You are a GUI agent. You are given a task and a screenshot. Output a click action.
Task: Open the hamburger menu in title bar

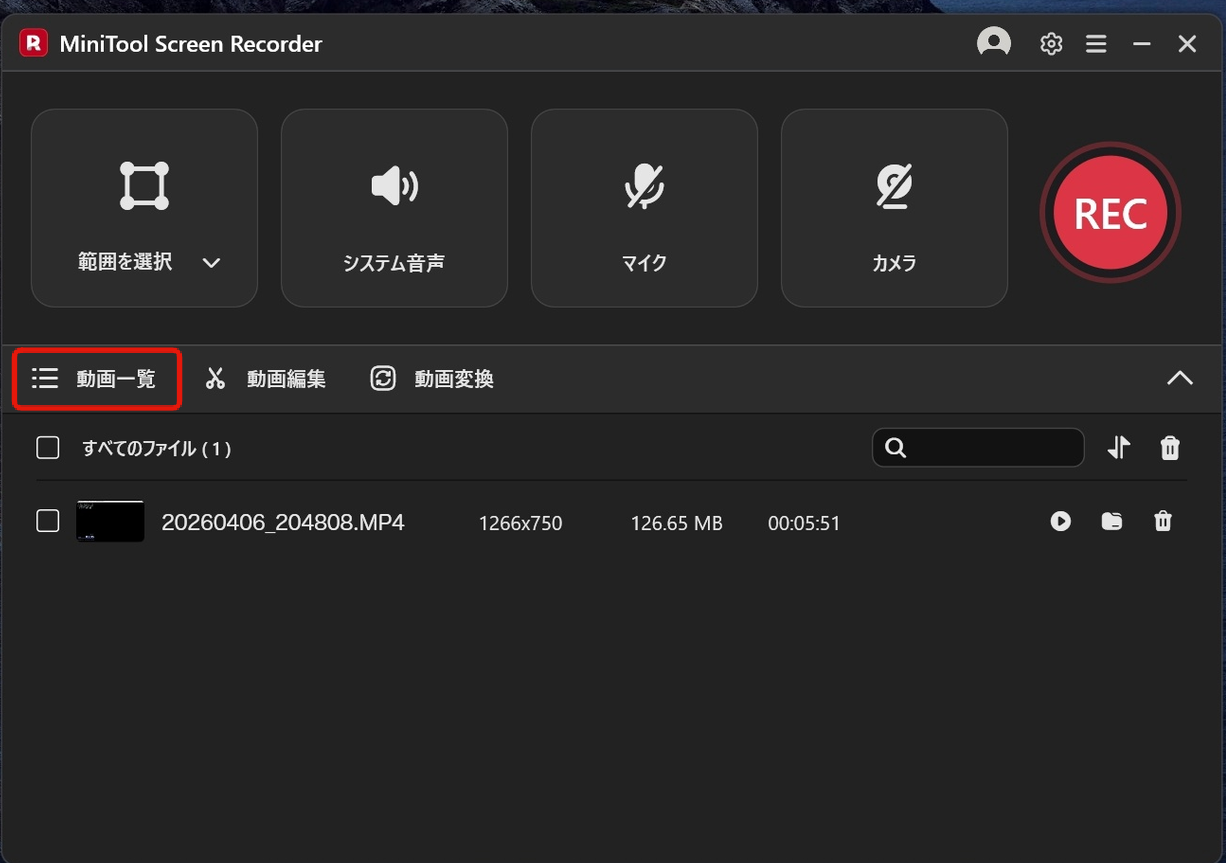(x=1096, y=44)
